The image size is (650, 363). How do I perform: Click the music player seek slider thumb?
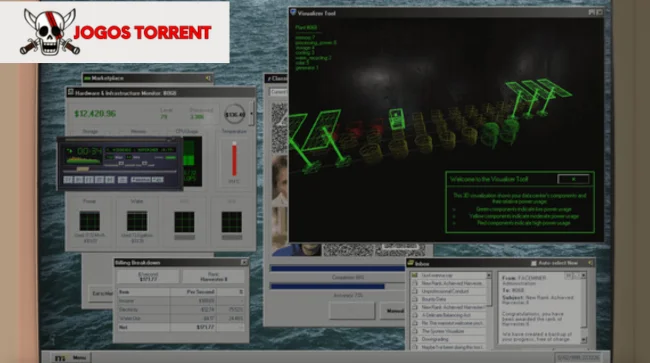[82, 169]
